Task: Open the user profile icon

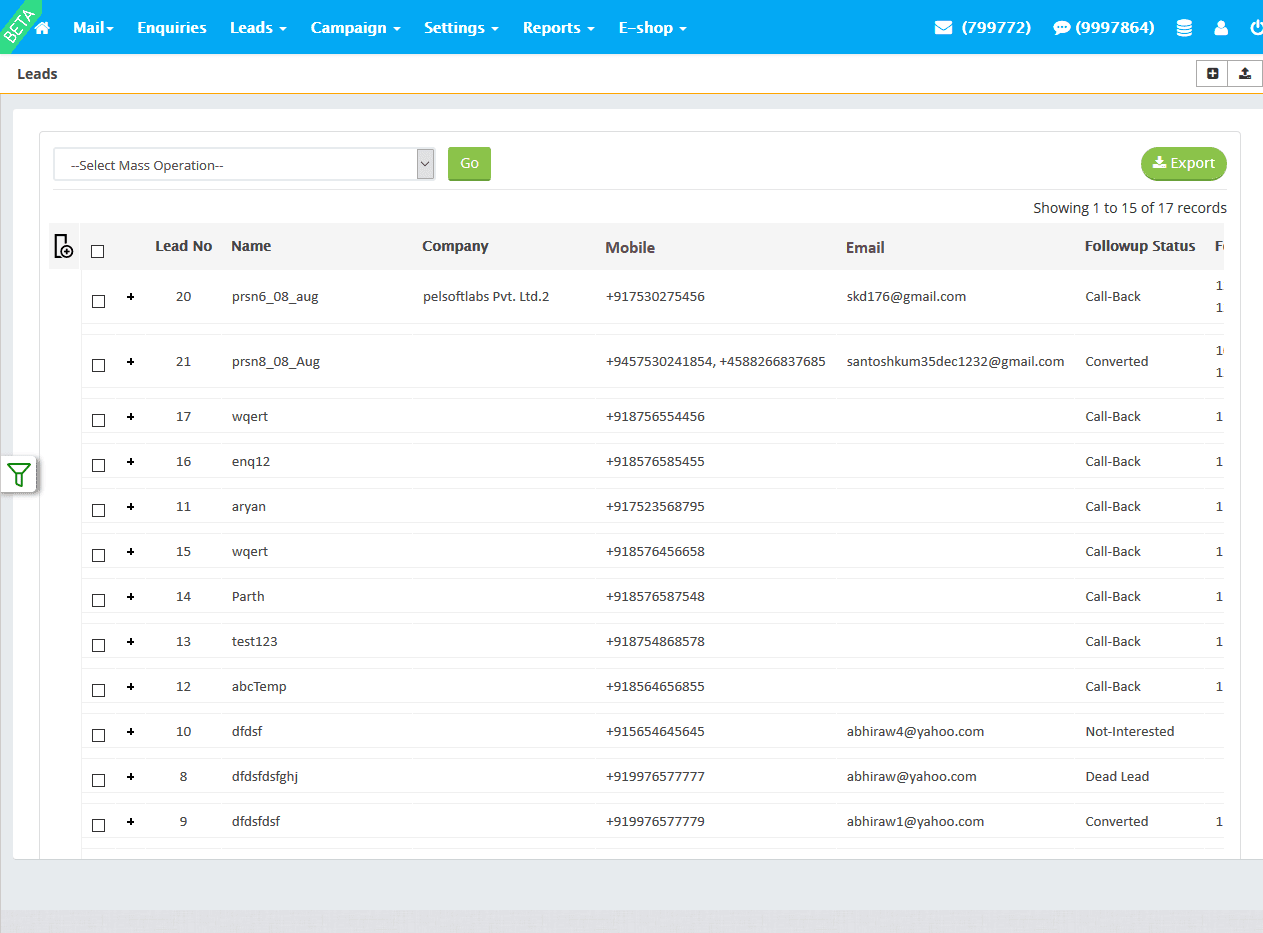Action: click(x=1221, y=28)
